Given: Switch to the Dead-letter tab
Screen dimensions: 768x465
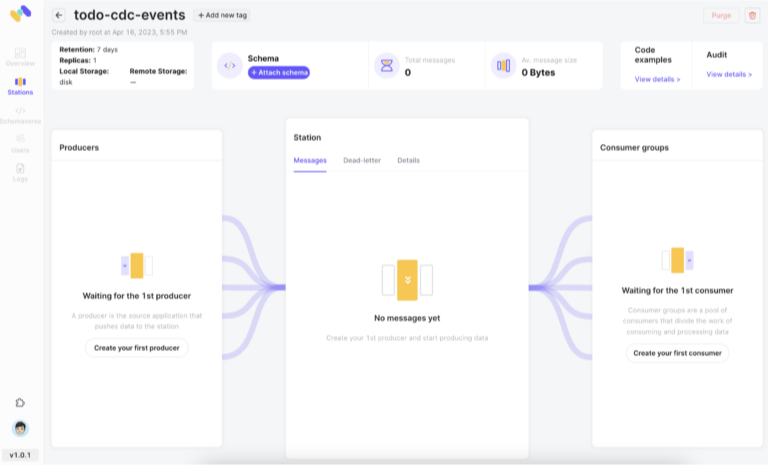Looking at the screenshot, I should point(361,160).
